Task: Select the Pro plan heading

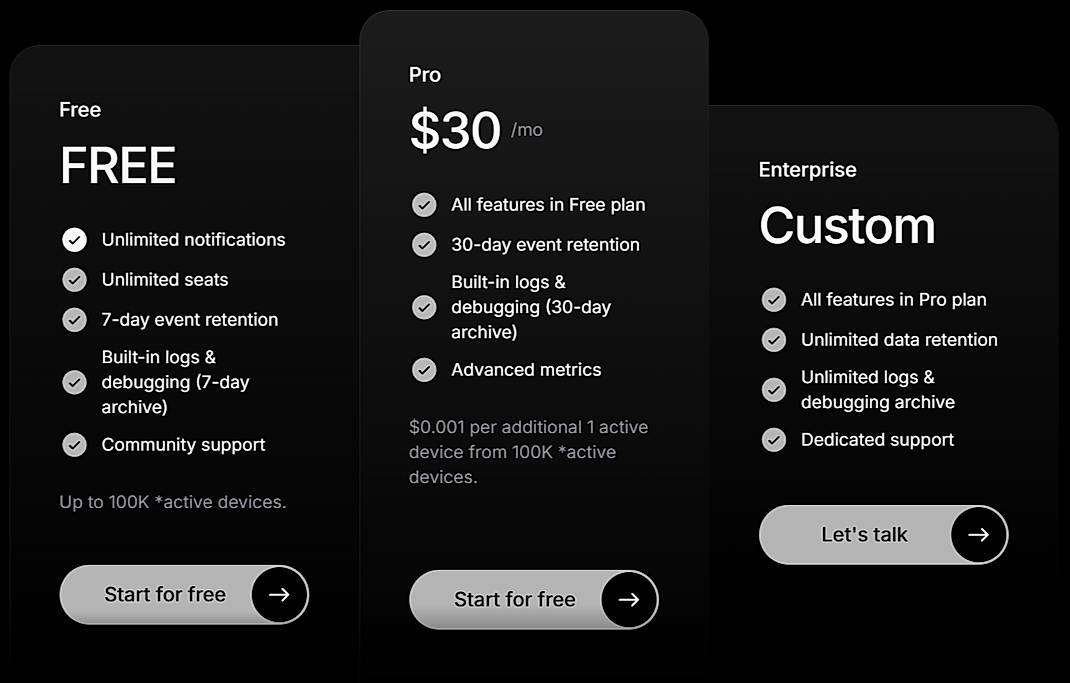Action: pos(424,74)
